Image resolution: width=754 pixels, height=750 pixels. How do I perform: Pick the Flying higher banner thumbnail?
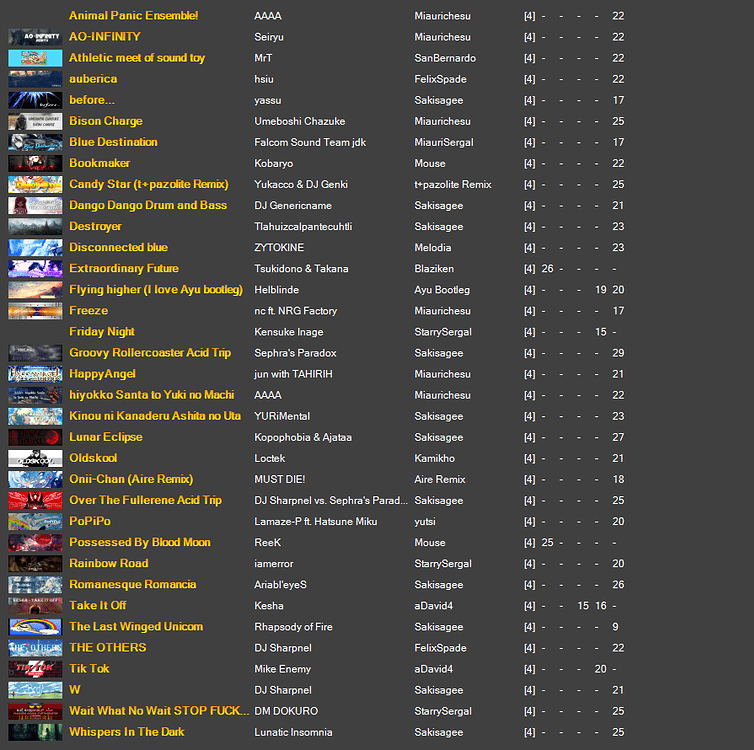click(x=35, y=290)
